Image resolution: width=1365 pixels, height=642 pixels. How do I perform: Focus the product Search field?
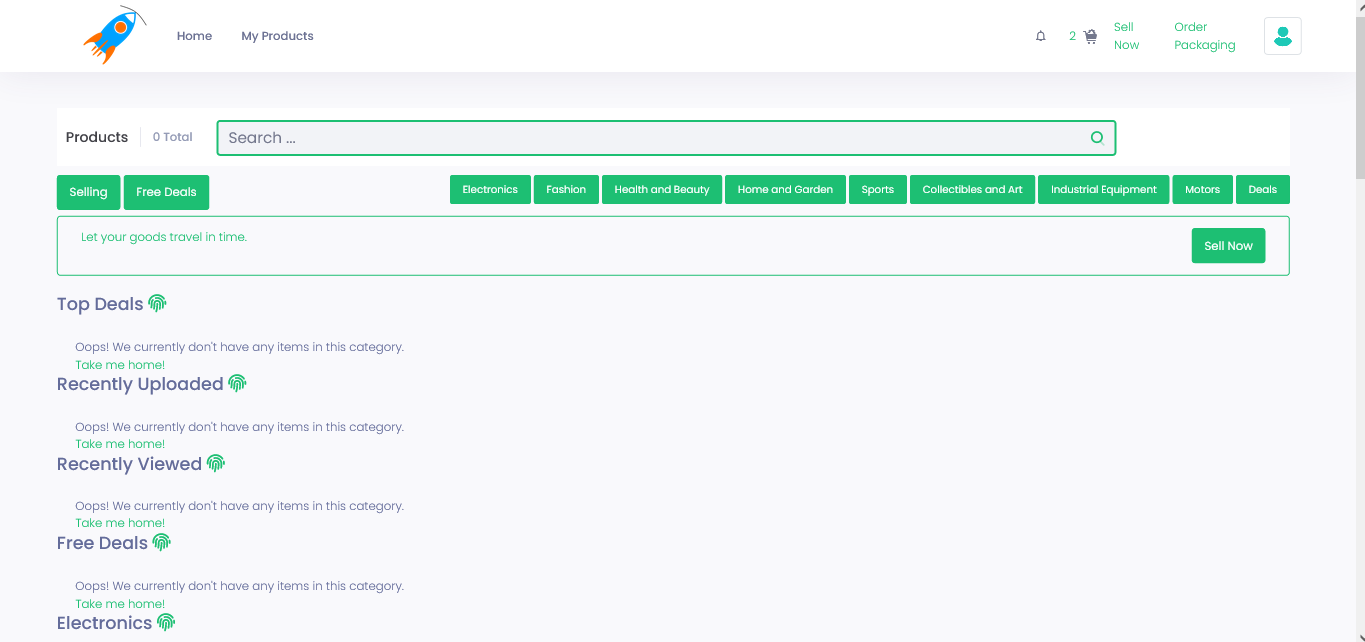point(650,138)
